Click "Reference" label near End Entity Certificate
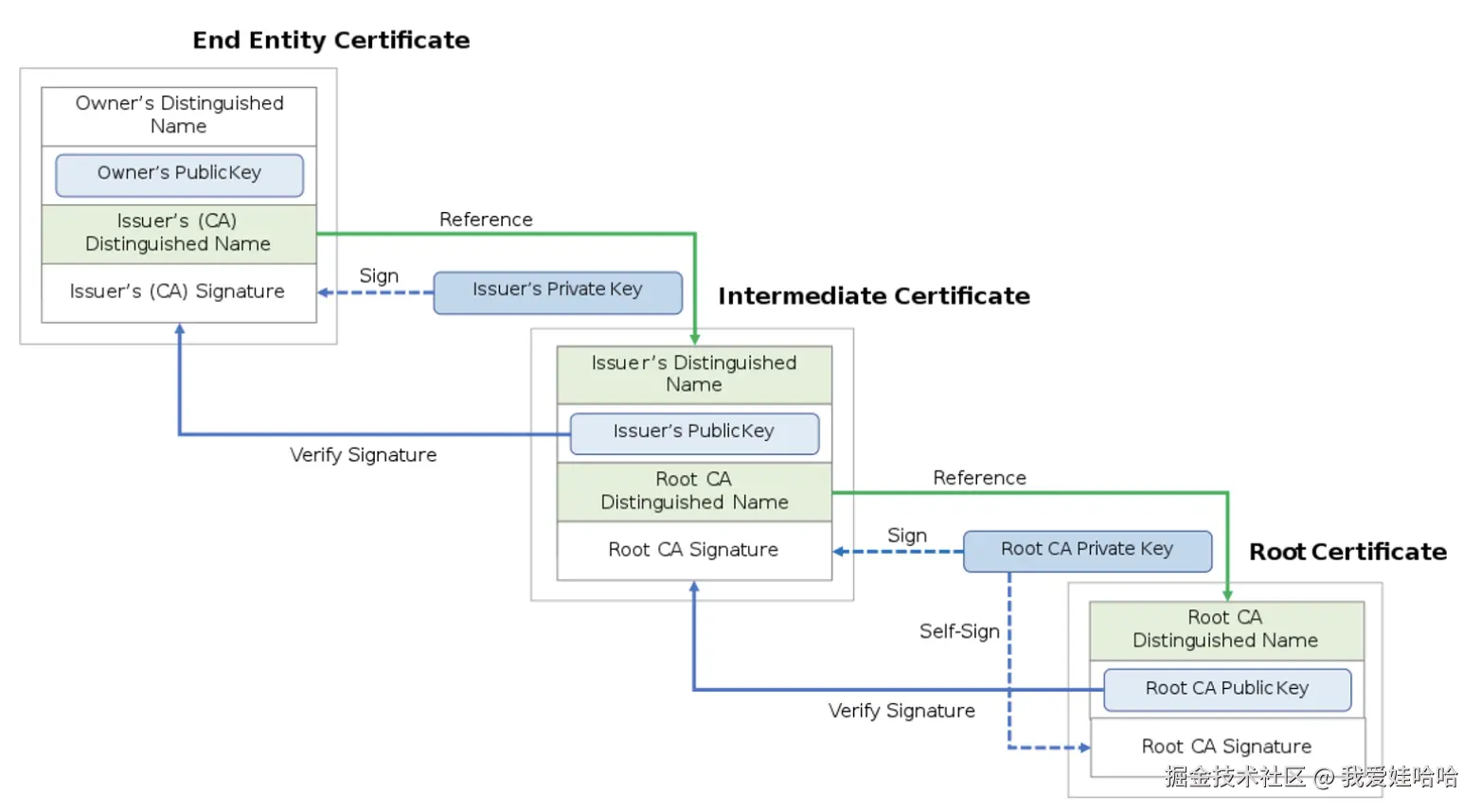The image size is (1481, 812). (486, 220)
